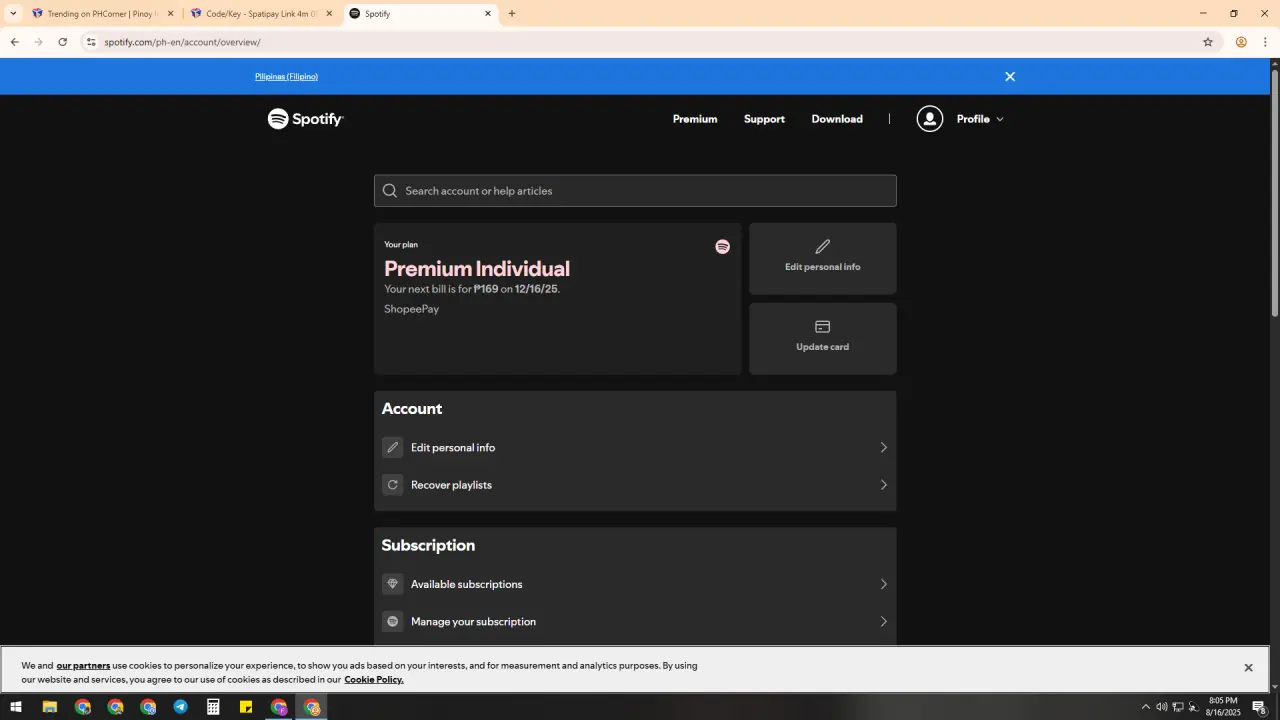This screenshot has height=720, width=1280.
Task: Open a new tab with plus button
Action: (x=512, y=14)
